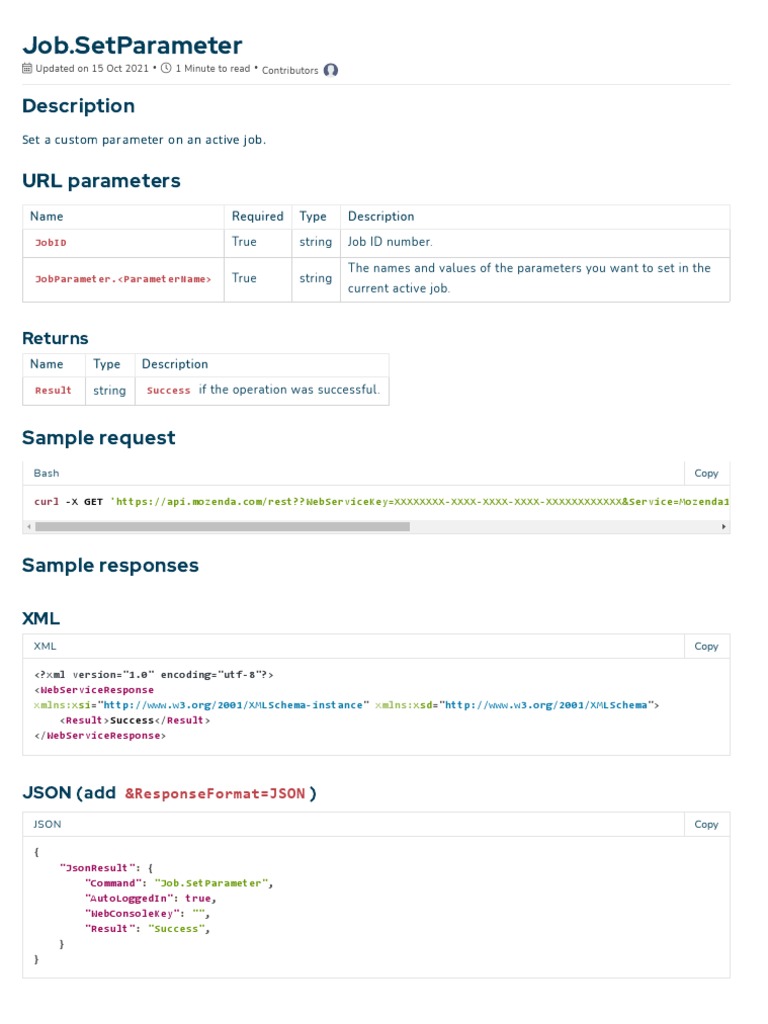Click the 'Bash' code block label
This screenshot has width=768, height=1024.
(46, 473)
